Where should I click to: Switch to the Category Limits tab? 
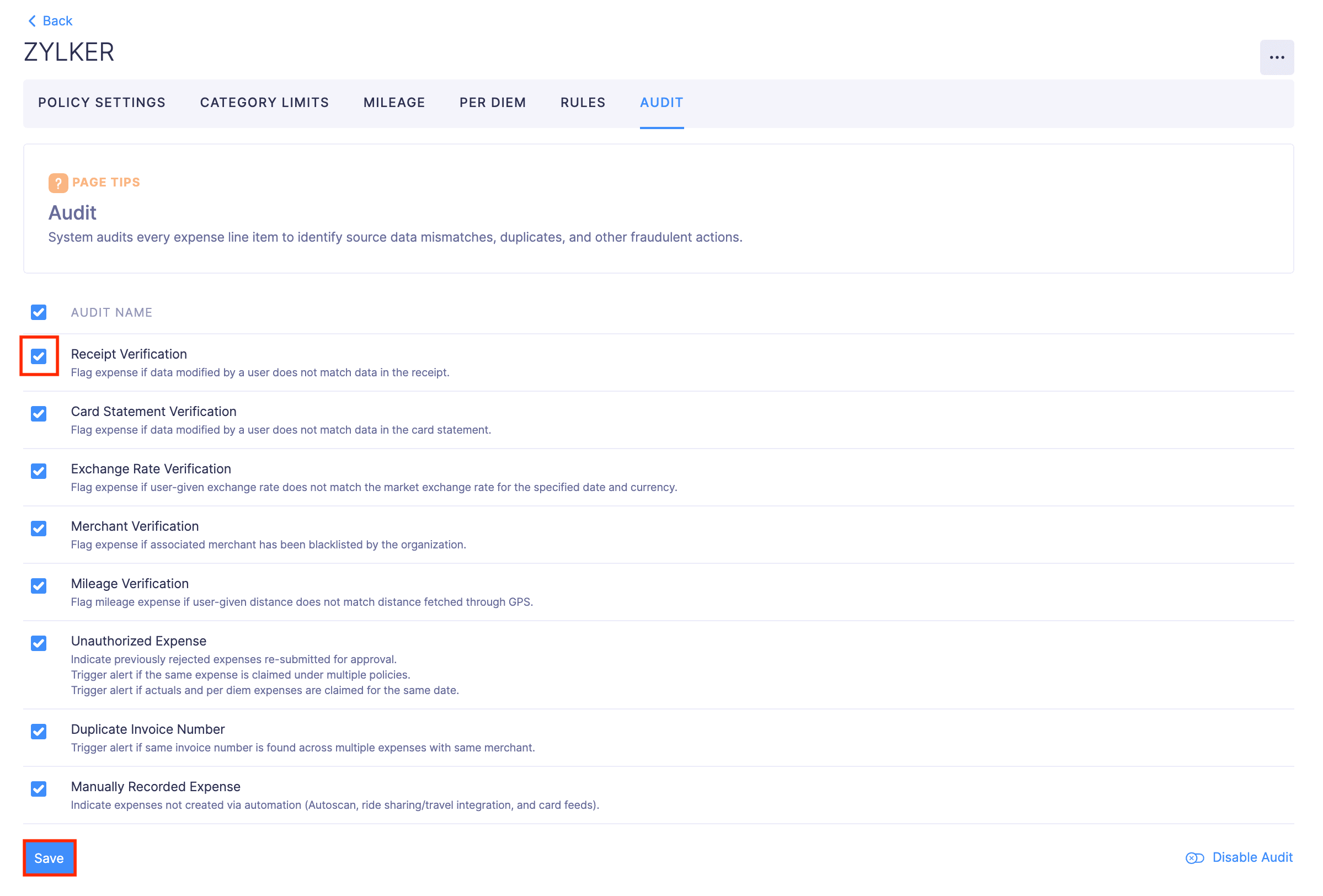tap(264, 103)
